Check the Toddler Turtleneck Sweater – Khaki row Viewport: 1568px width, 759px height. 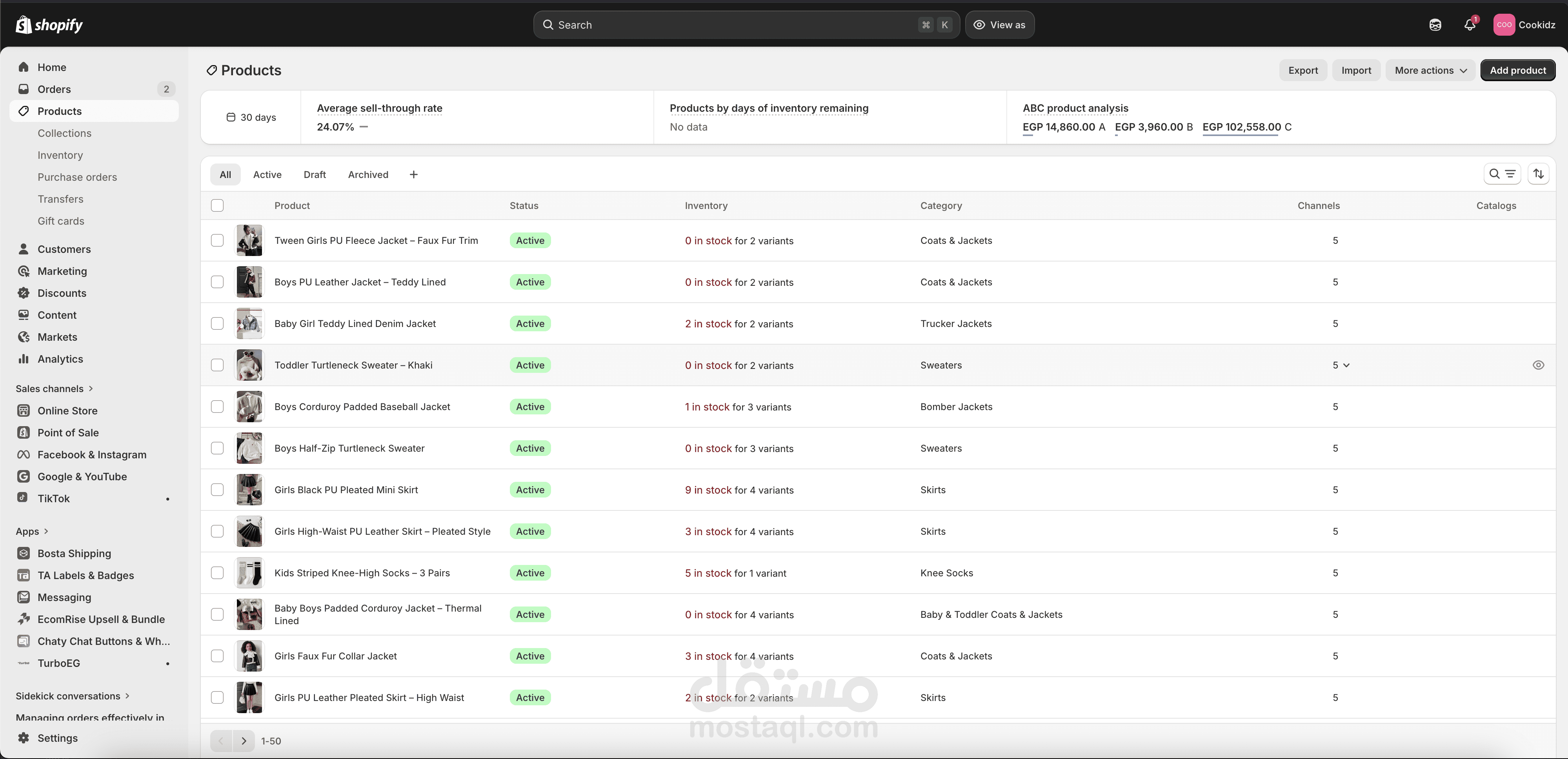pyautogui.click(x=217, y=365)
